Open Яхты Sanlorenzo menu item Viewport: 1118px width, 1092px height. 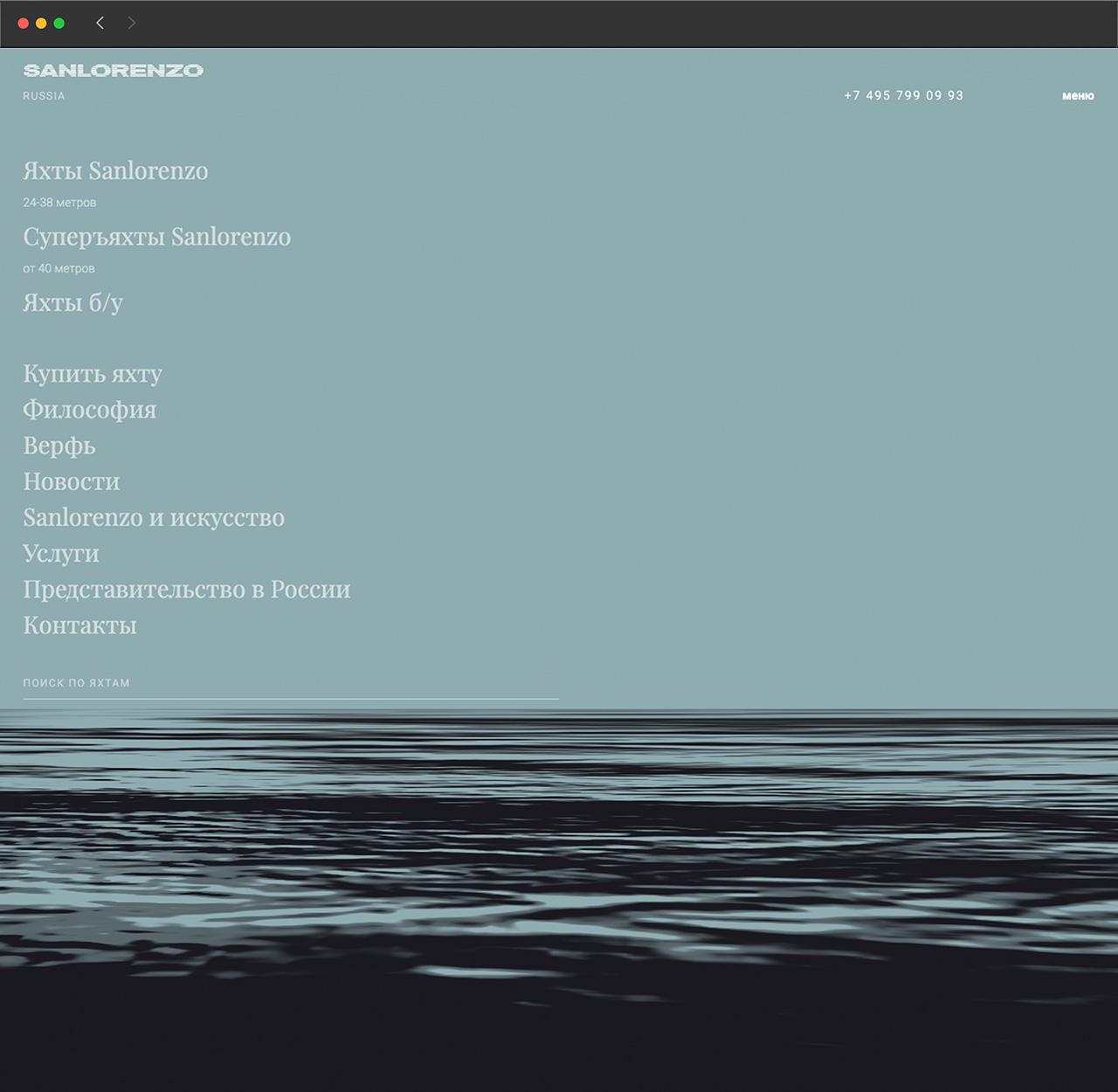coord(115,170)
